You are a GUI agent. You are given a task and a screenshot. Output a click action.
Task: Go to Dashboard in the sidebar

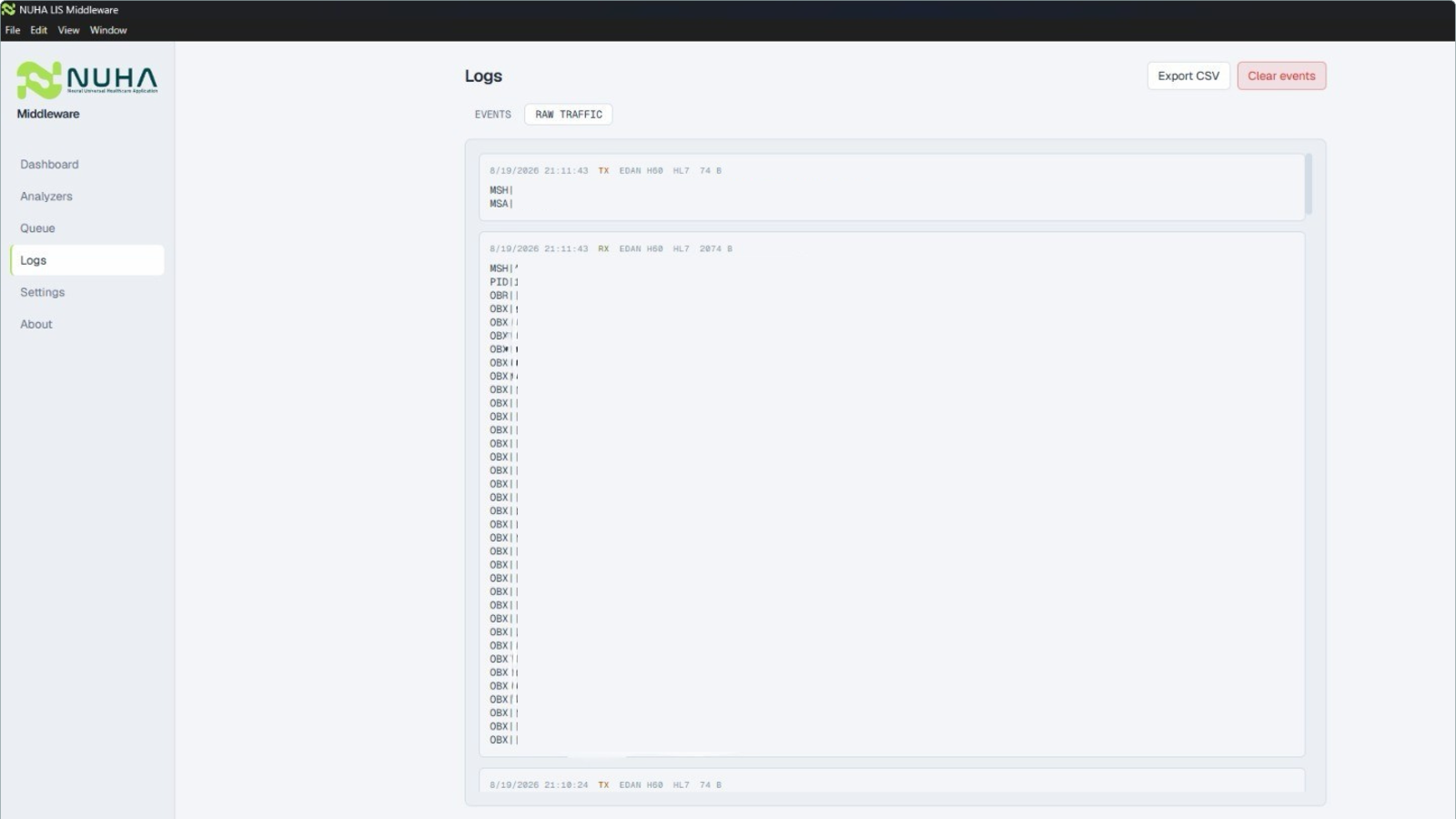point(87,165)
